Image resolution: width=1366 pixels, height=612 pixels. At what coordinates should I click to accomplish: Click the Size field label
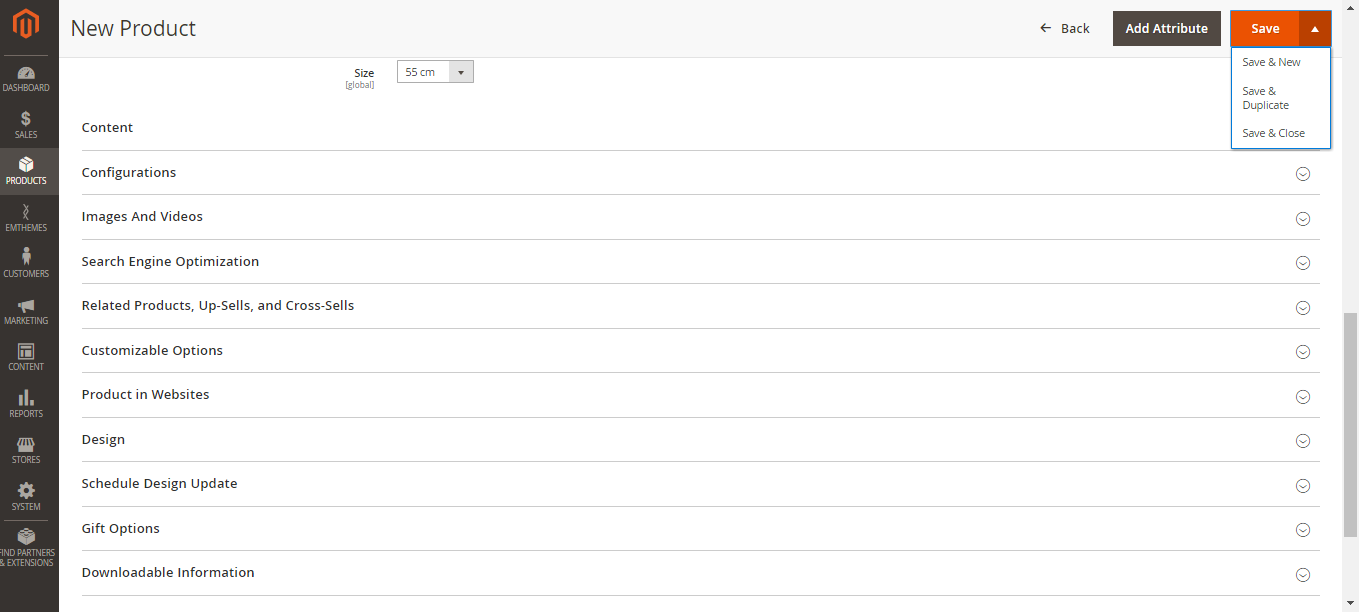(x=364, y=73)
